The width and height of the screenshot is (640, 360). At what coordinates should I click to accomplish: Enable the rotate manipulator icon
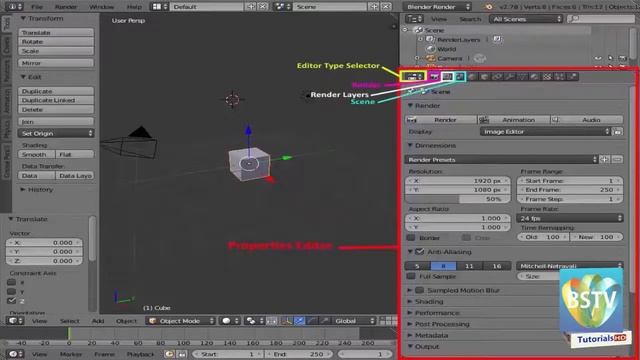(312, 321)
